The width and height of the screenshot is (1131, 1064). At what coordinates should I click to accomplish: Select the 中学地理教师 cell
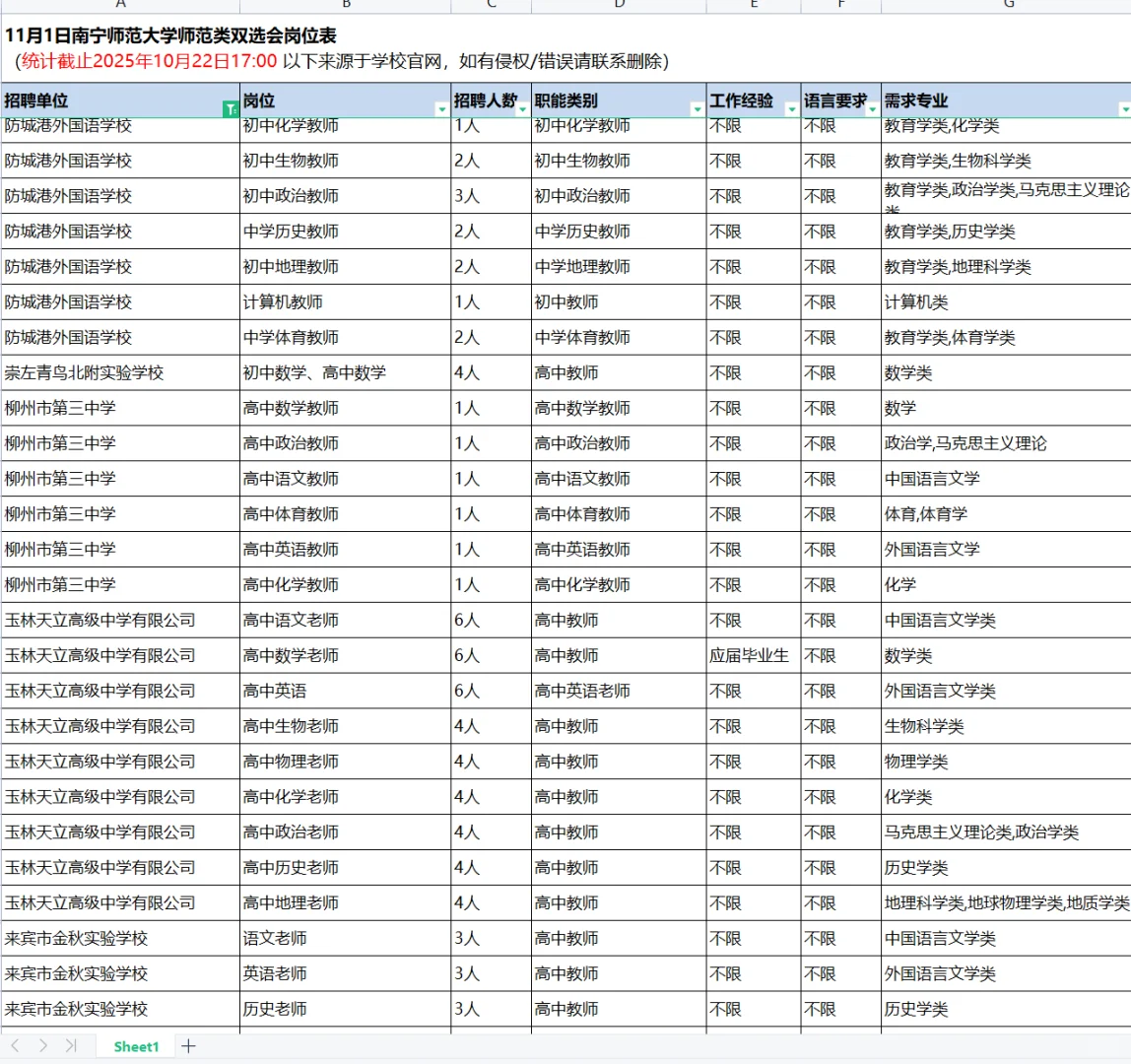619,267
